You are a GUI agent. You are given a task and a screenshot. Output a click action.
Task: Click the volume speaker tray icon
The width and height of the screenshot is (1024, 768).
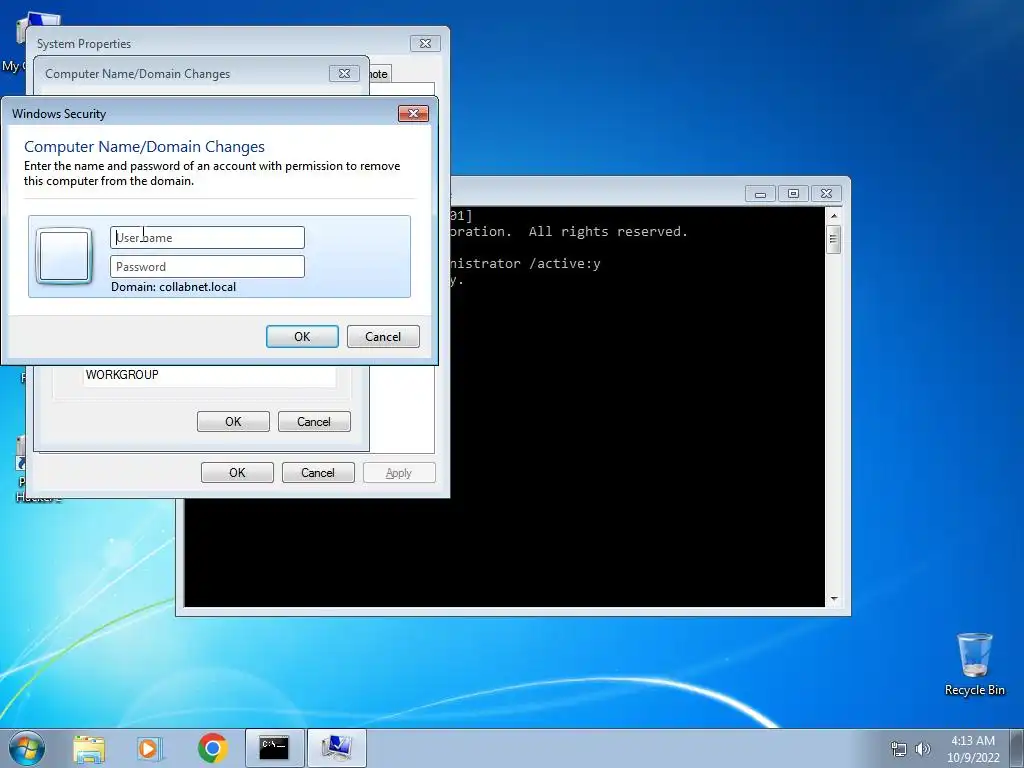[x=923, y=749]
